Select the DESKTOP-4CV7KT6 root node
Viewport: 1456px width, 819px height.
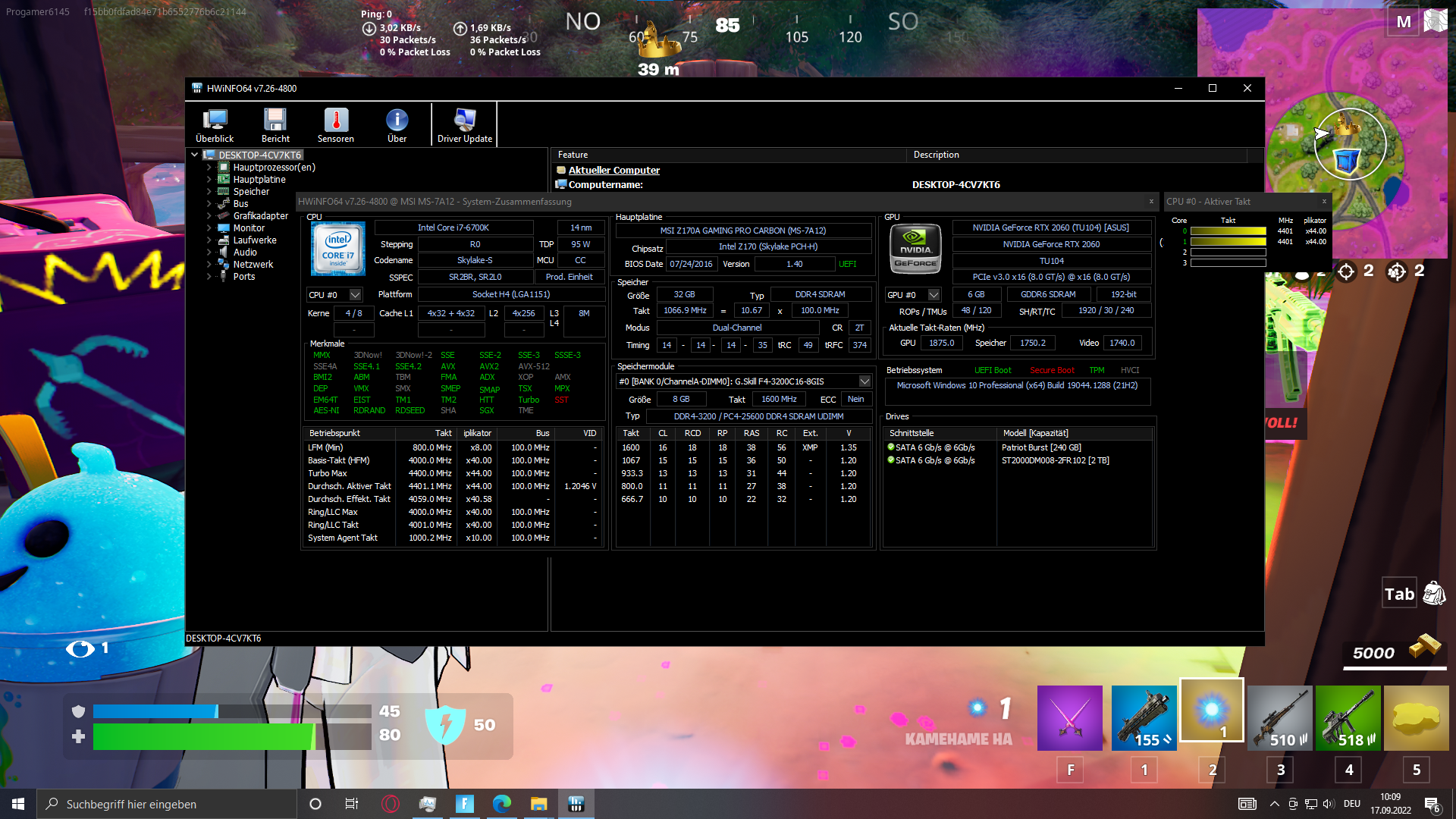260,155
